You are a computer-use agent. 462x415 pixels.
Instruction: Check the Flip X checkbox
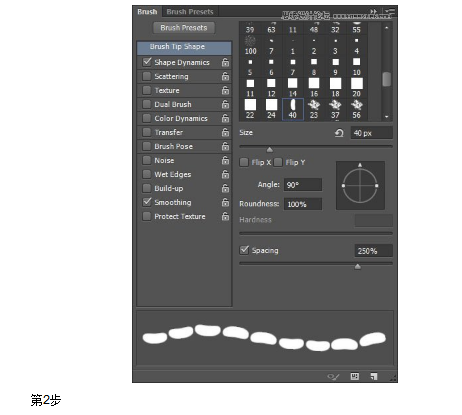(244, 162)
